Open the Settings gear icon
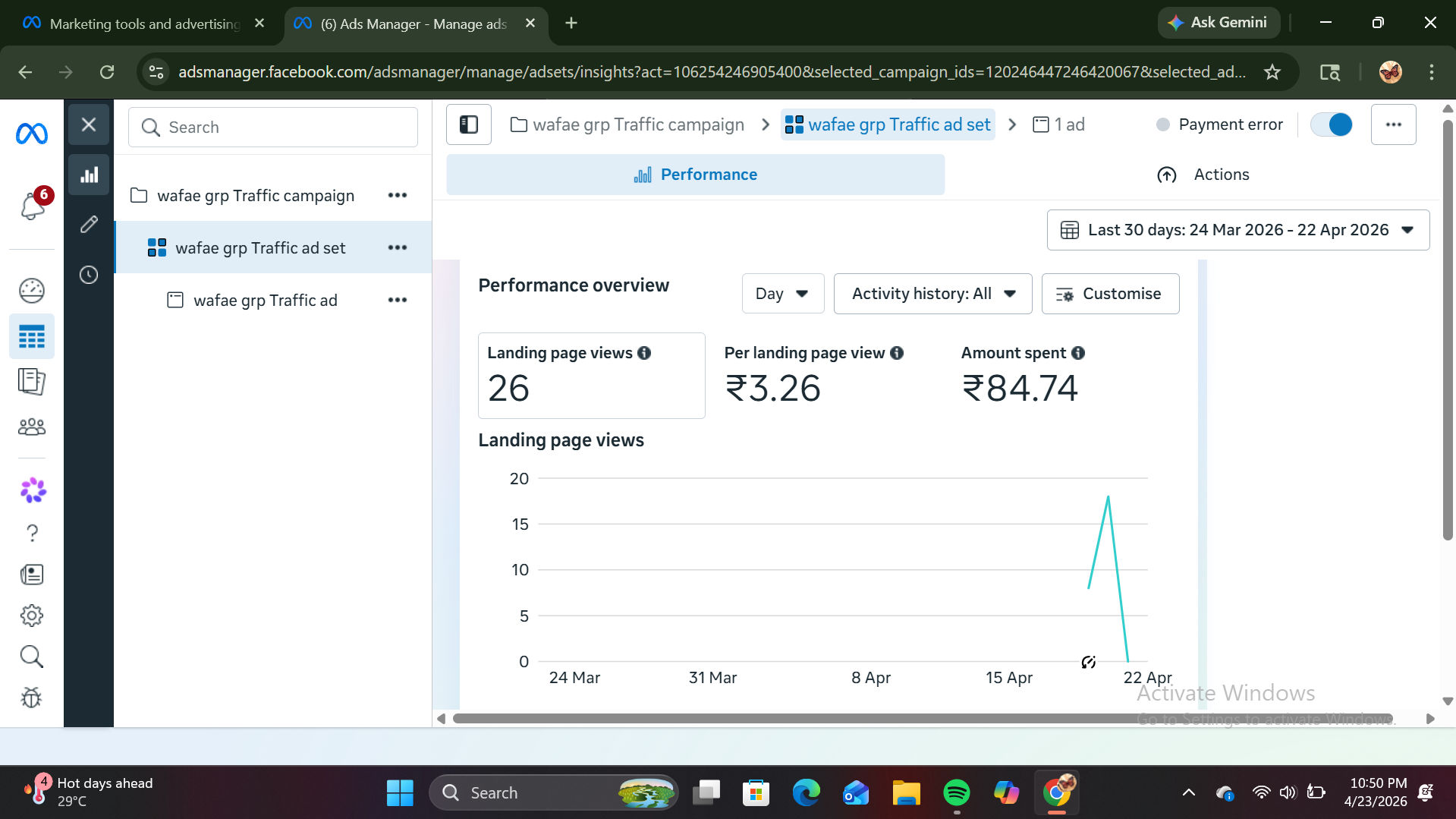1456x819 pixels. click(x=32, y=616)
